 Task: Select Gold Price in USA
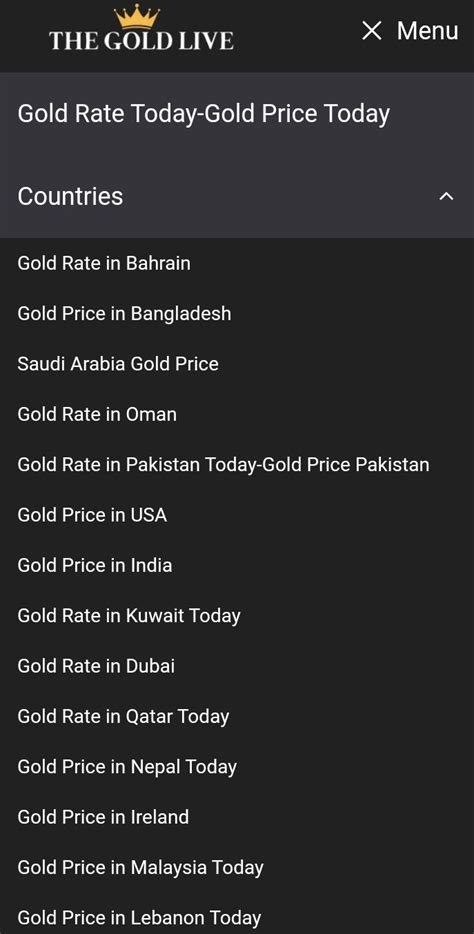click(x=92, y=515)
